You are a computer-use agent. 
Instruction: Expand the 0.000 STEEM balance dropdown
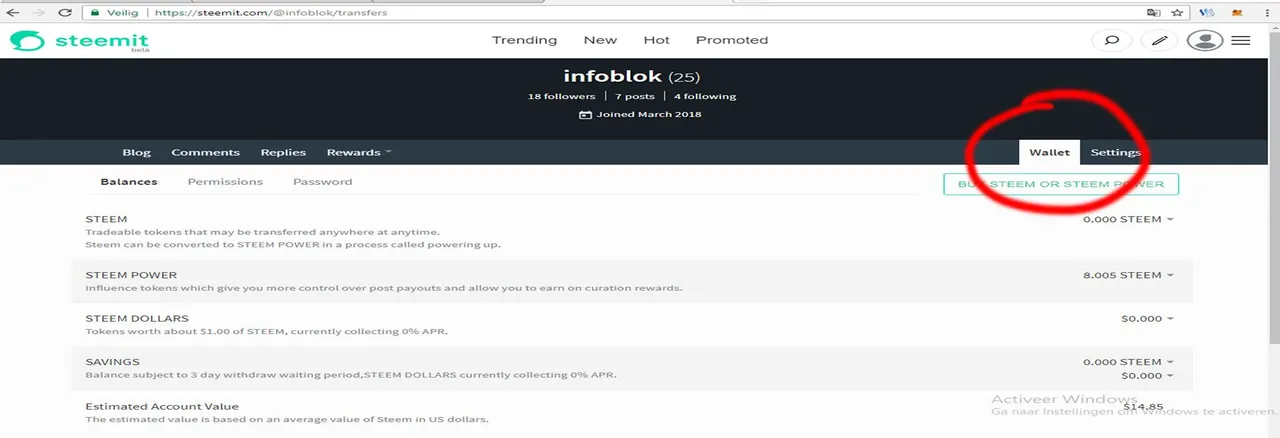pos(1128,219)
